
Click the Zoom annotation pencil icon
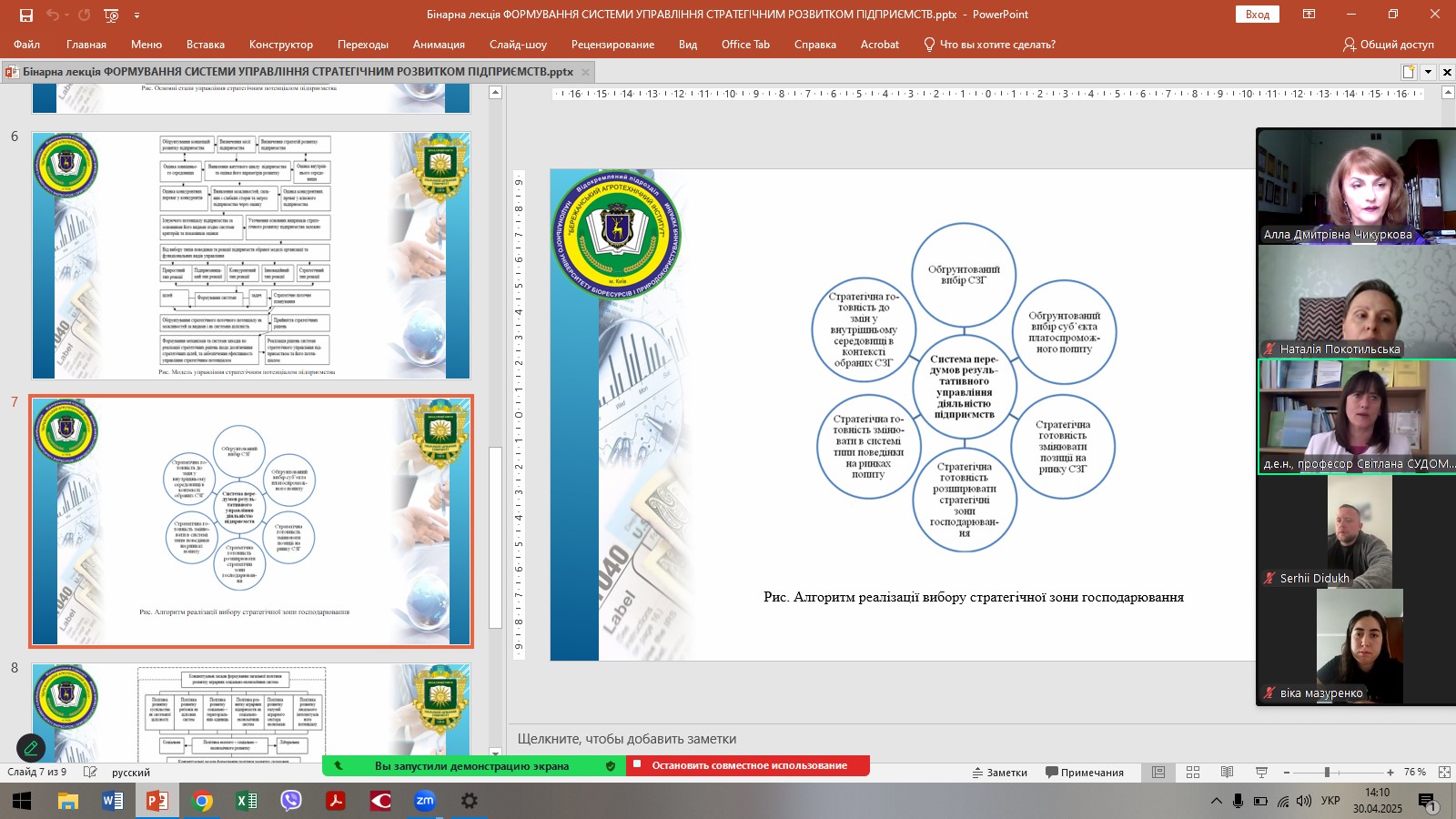[31, 748]
